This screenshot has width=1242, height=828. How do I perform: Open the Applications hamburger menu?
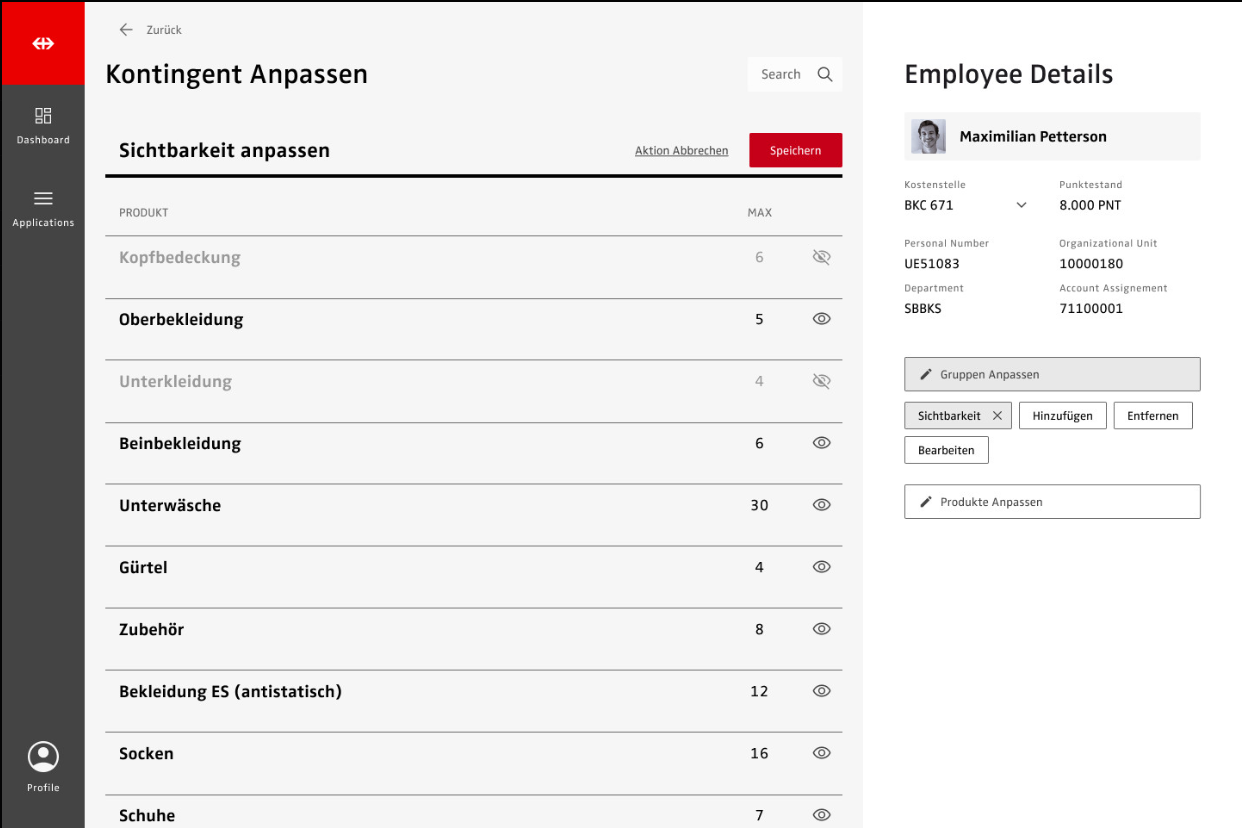coord(43,208)
